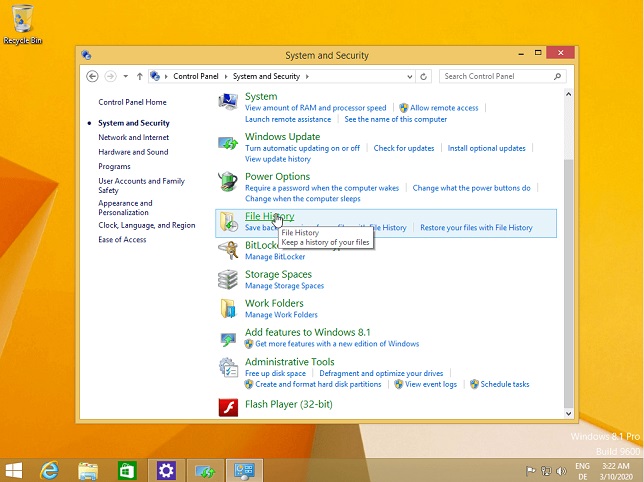Click the ENG DE language indicator
Image resolution: width=644 pixels, height=482 pixels.
point(582,471)
